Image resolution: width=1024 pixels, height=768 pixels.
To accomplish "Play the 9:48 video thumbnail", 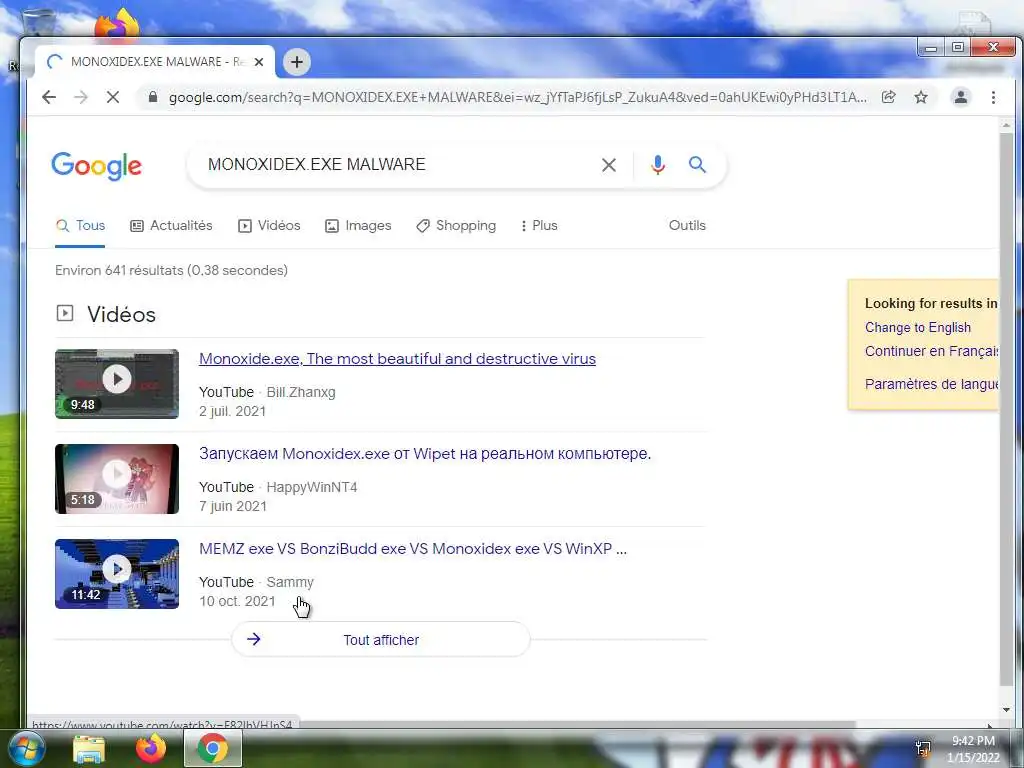I will 117,384.
